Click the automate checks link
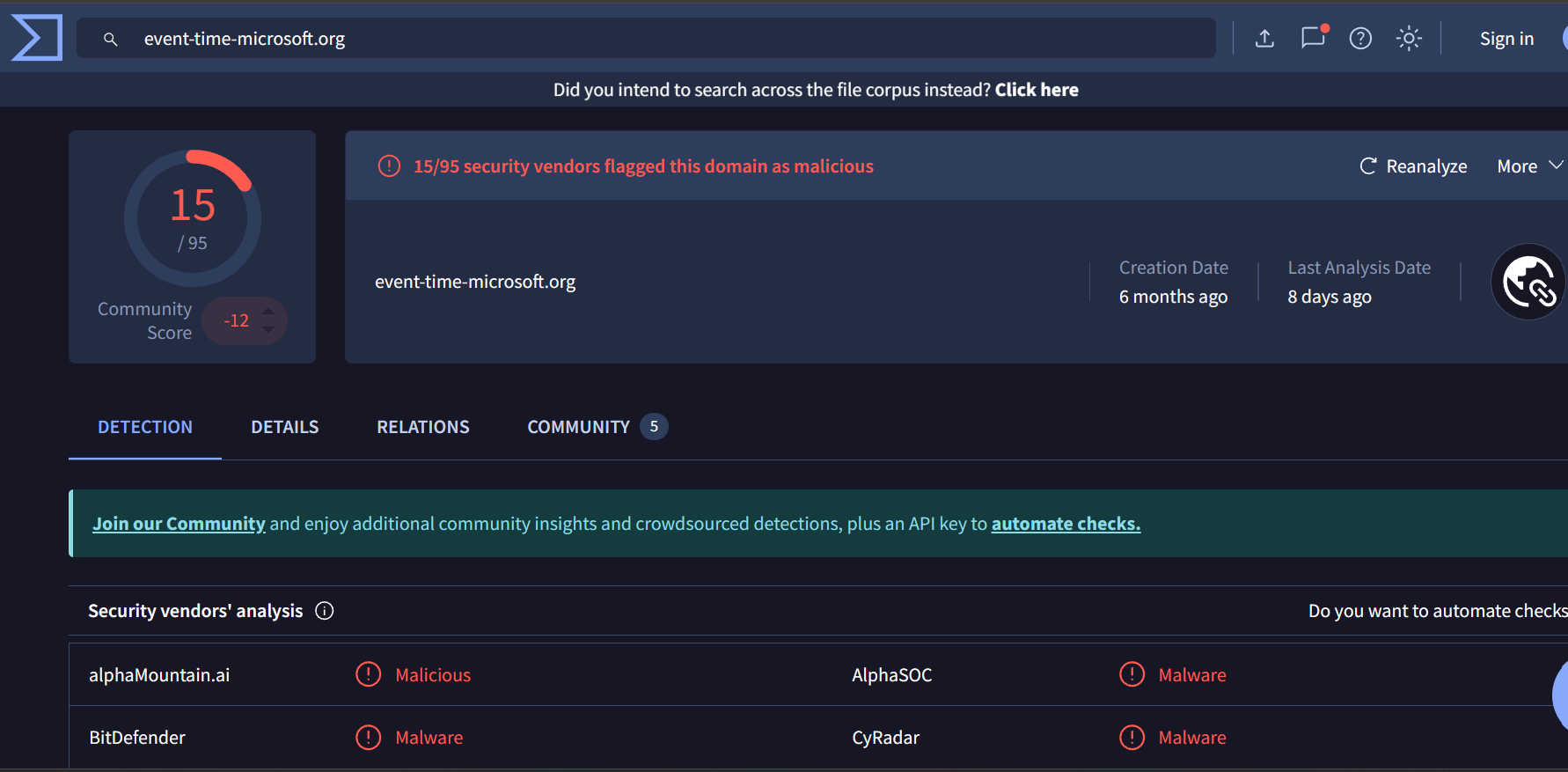Viewport: 1568px width, 772px height. pyautogui.click(x=1066, y=524)
